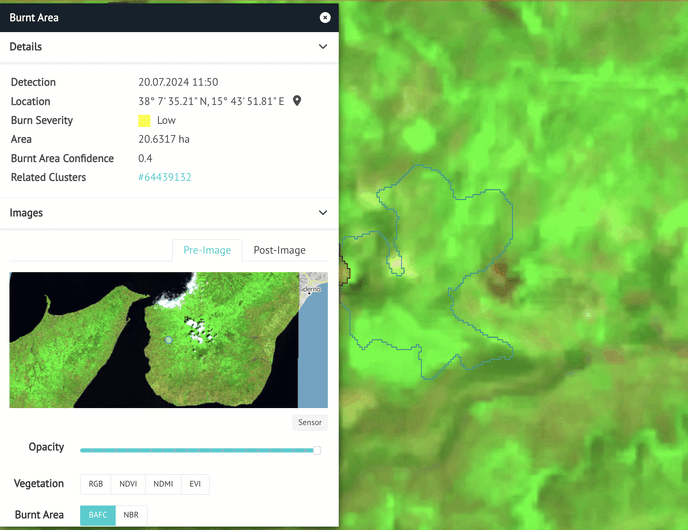Toggle the BAFC burnt area layer

(x=98, y=515)
